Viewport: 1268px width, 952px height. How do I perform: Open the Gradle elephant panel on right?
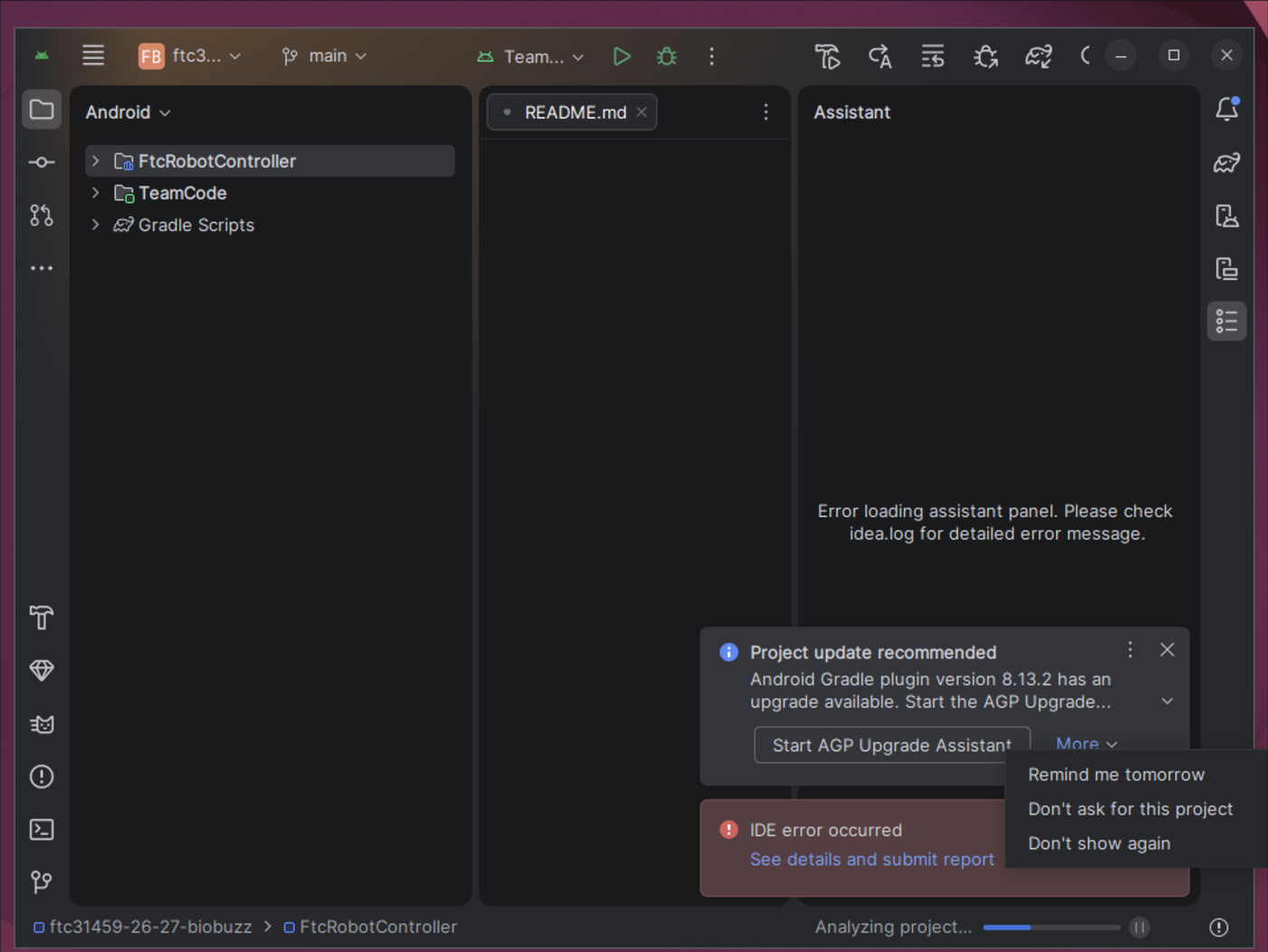tap(1227, 163)
